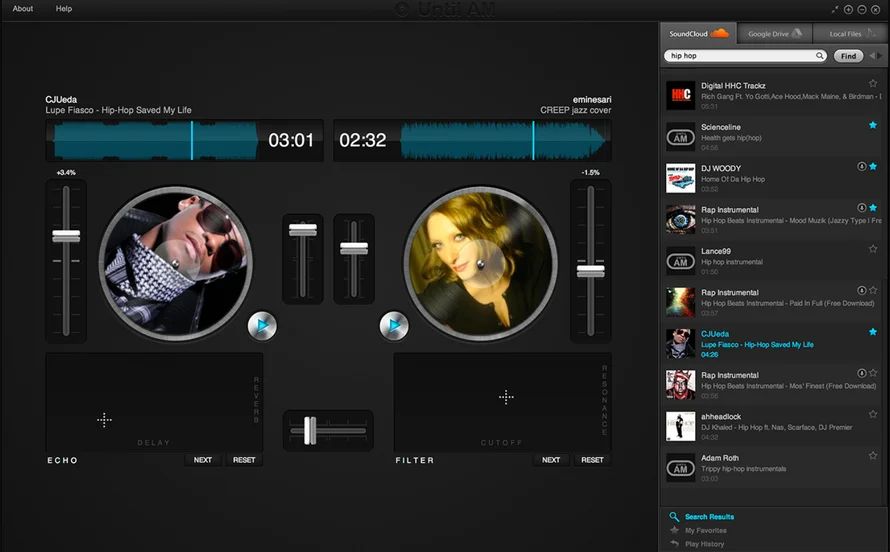Image resolution: width=890 pixels, height=552 pixels.
Task: Select 'Health gets hip(hop)' track title
Action: click(x=731, y=138)
